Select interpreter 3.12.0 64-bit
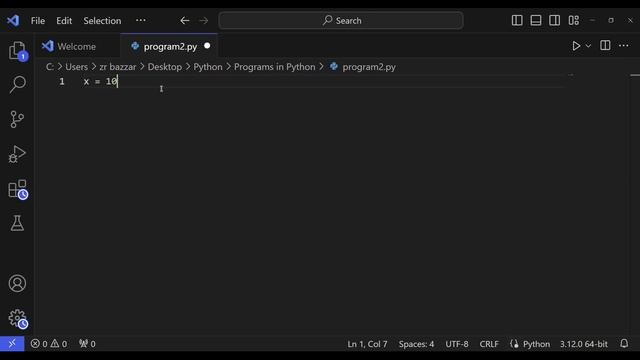Screen dimensions: 640x360 [x=583, y=344]
